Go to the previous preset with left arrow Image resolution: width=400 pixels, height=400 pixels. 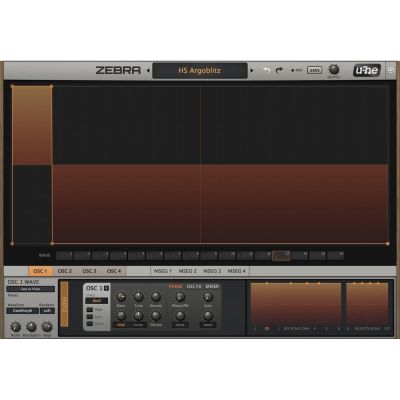[148, 70]
